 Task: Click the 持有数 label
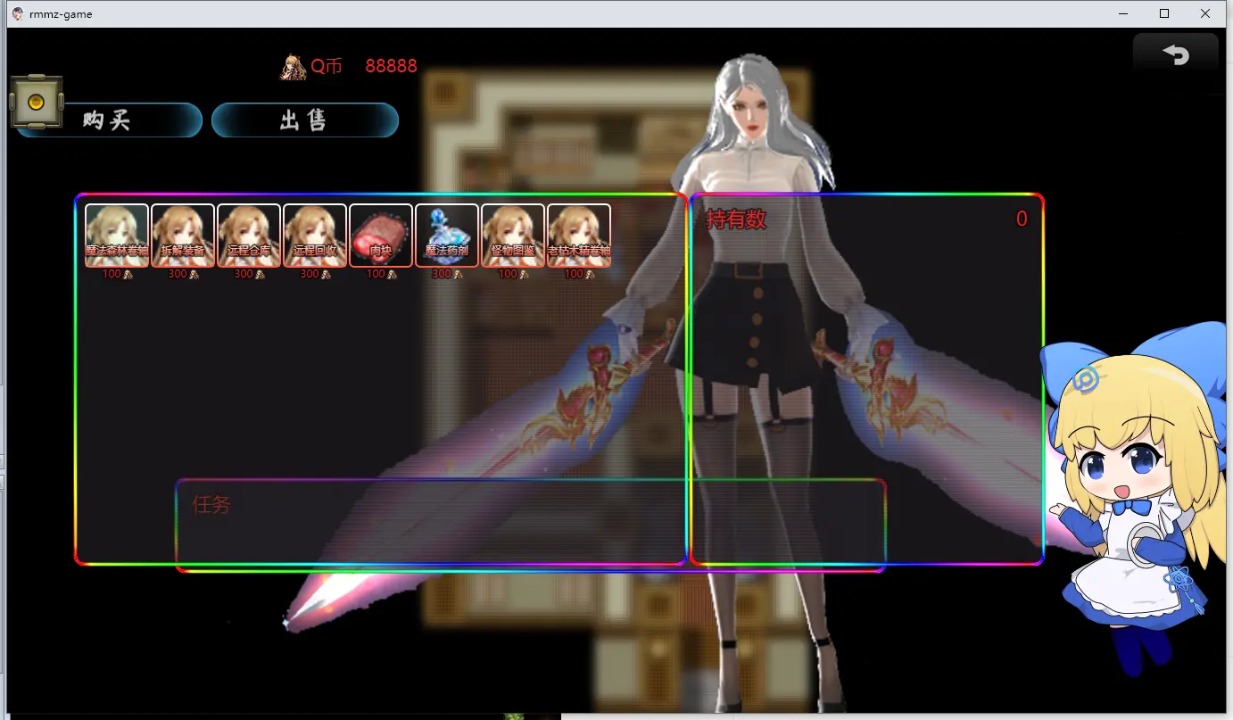pos(736,219)
